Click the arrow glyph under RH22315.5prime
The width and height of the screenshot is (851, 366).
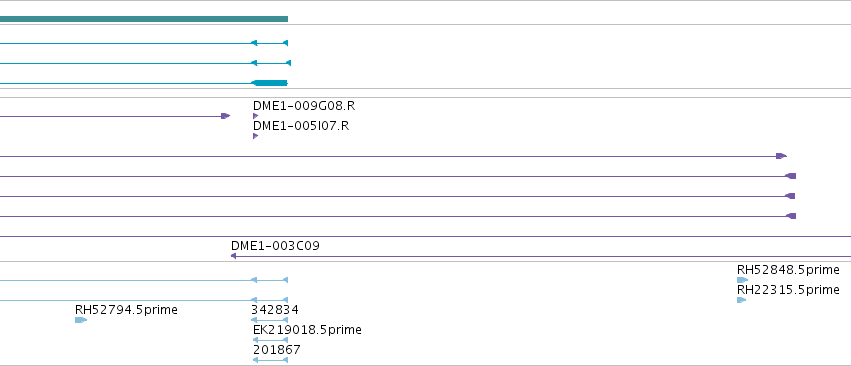tap(741, 300)
